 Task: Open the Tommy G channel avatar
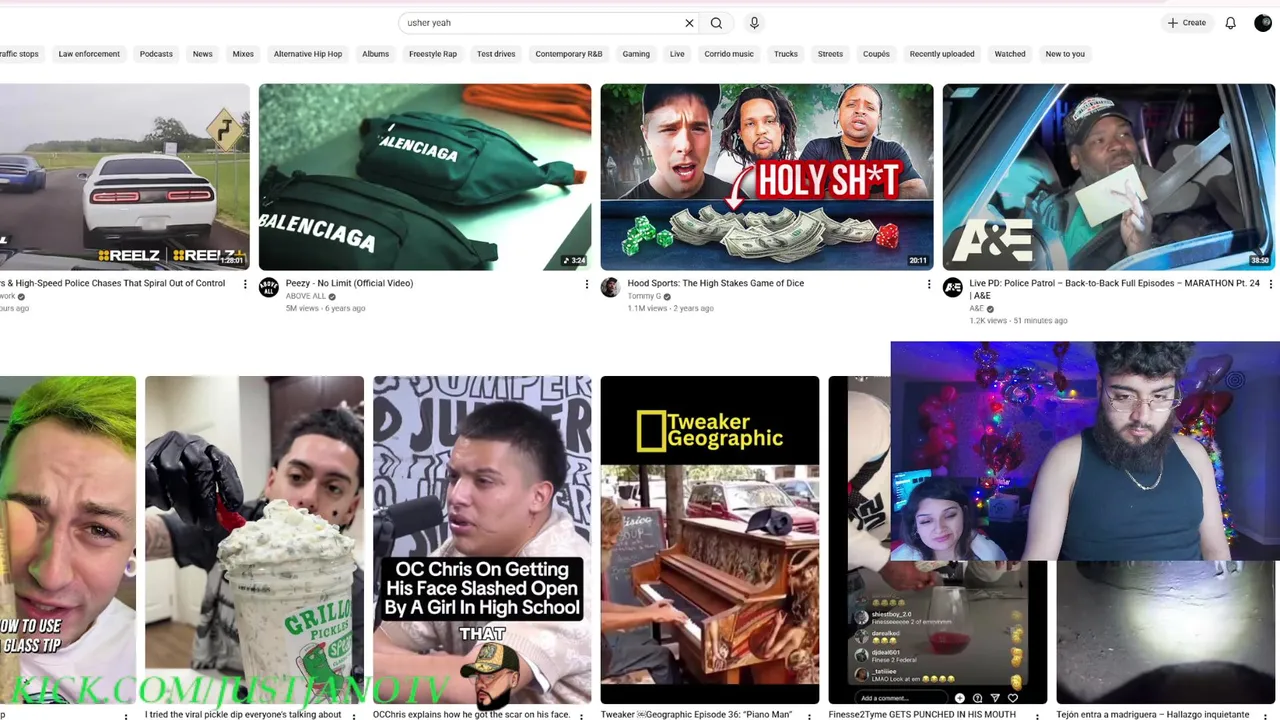(610, 288)
